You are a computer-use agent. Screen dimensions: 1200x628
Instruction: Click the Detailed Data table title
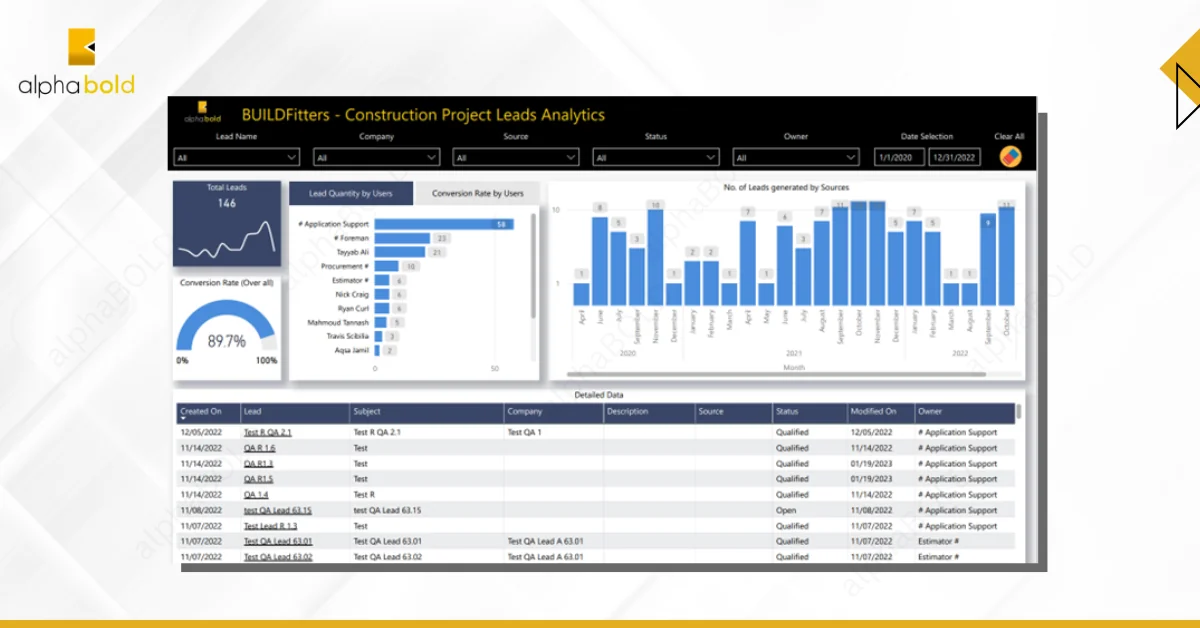pyautogui.click(x=599, y=395)
